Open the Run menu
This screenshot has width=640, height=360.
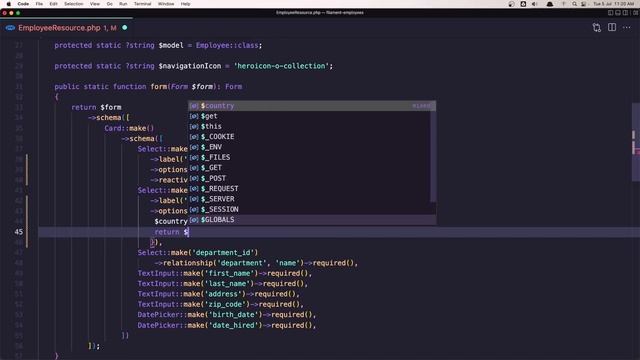click(123, 4)
